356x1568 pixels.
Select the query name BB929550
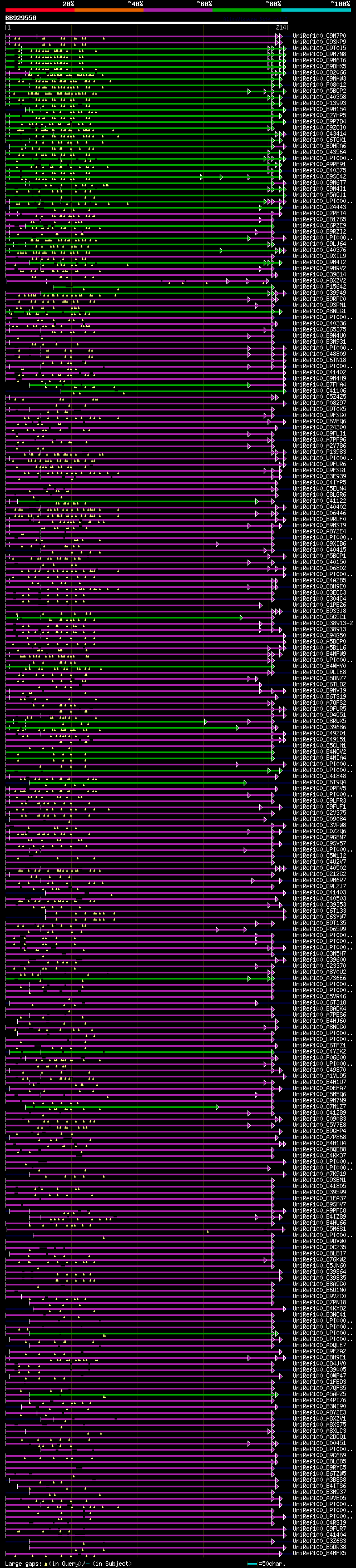click(x=21, y=18)
